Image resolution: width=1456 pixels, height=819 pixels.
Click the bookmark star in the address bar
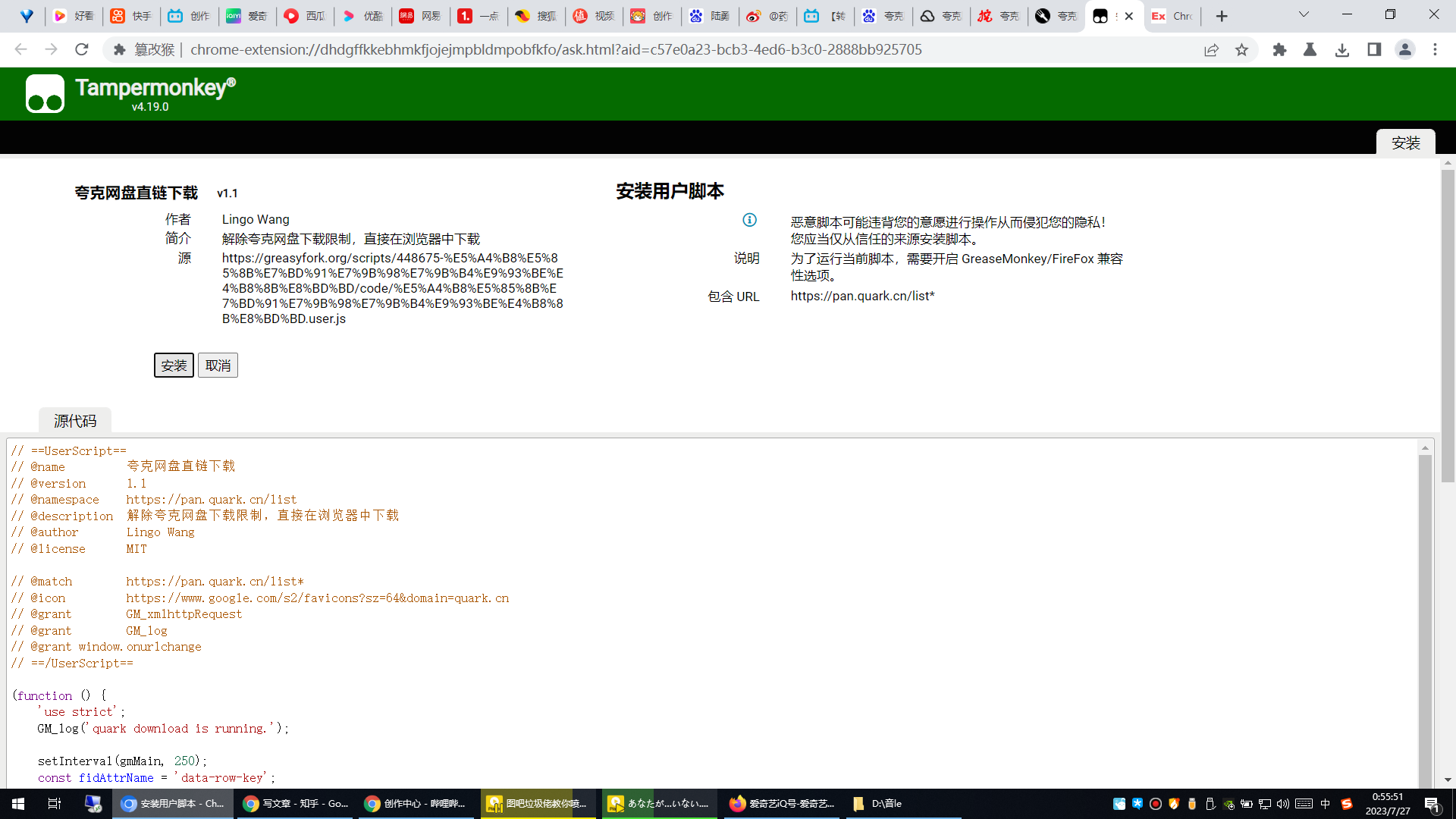(1241, 49)
